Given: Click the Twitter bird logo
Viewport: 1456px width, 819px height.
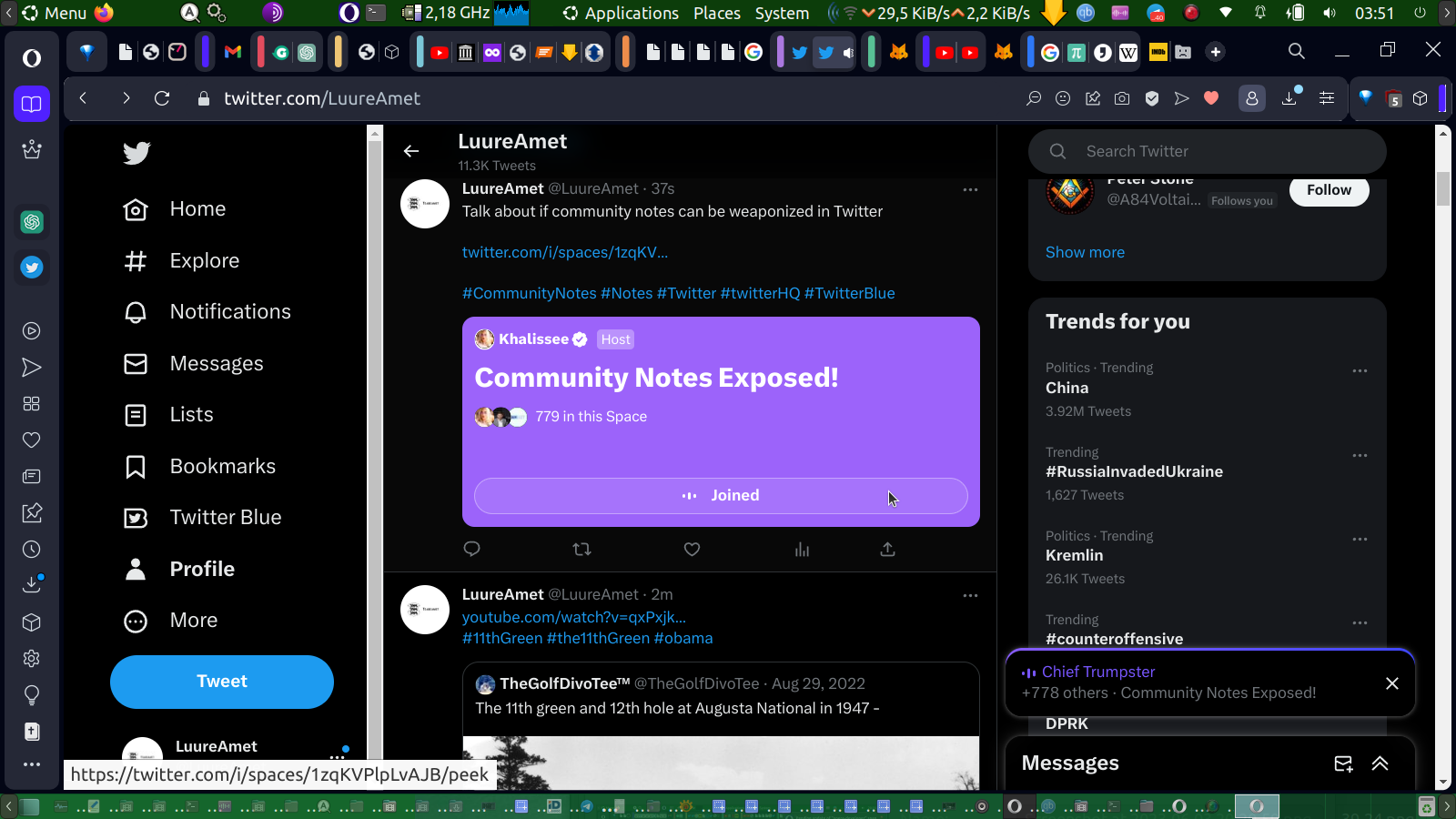Looking at the screenshot, I should pos(136,152).
